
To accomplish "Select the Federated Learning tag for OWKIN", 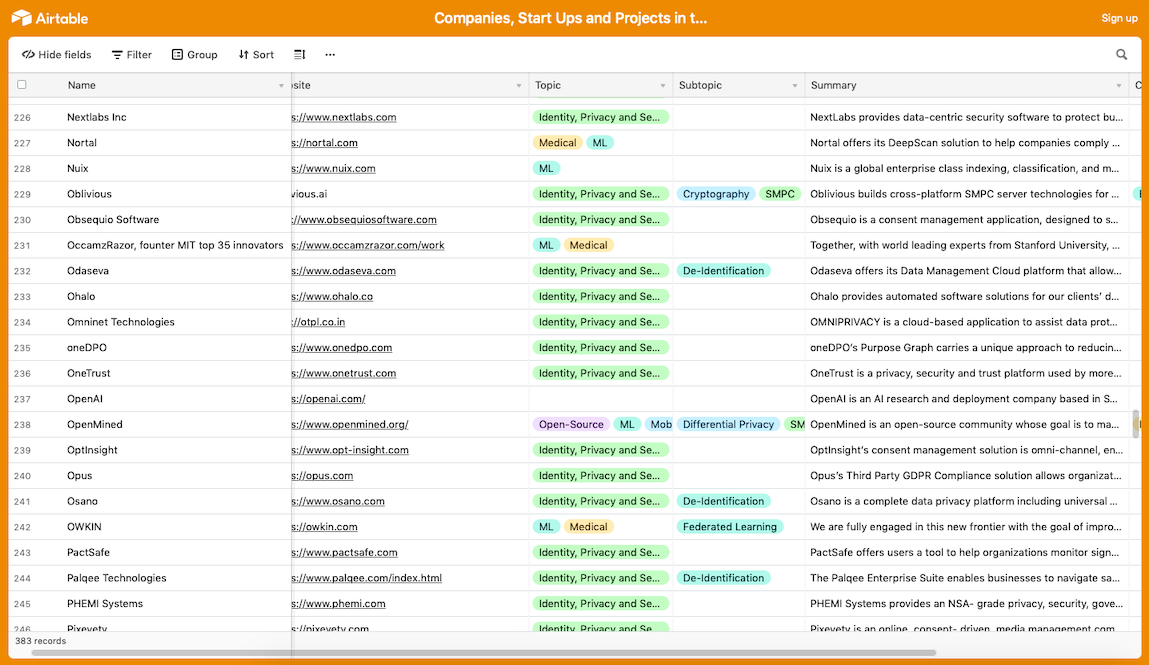I will (x=730, y=527).
